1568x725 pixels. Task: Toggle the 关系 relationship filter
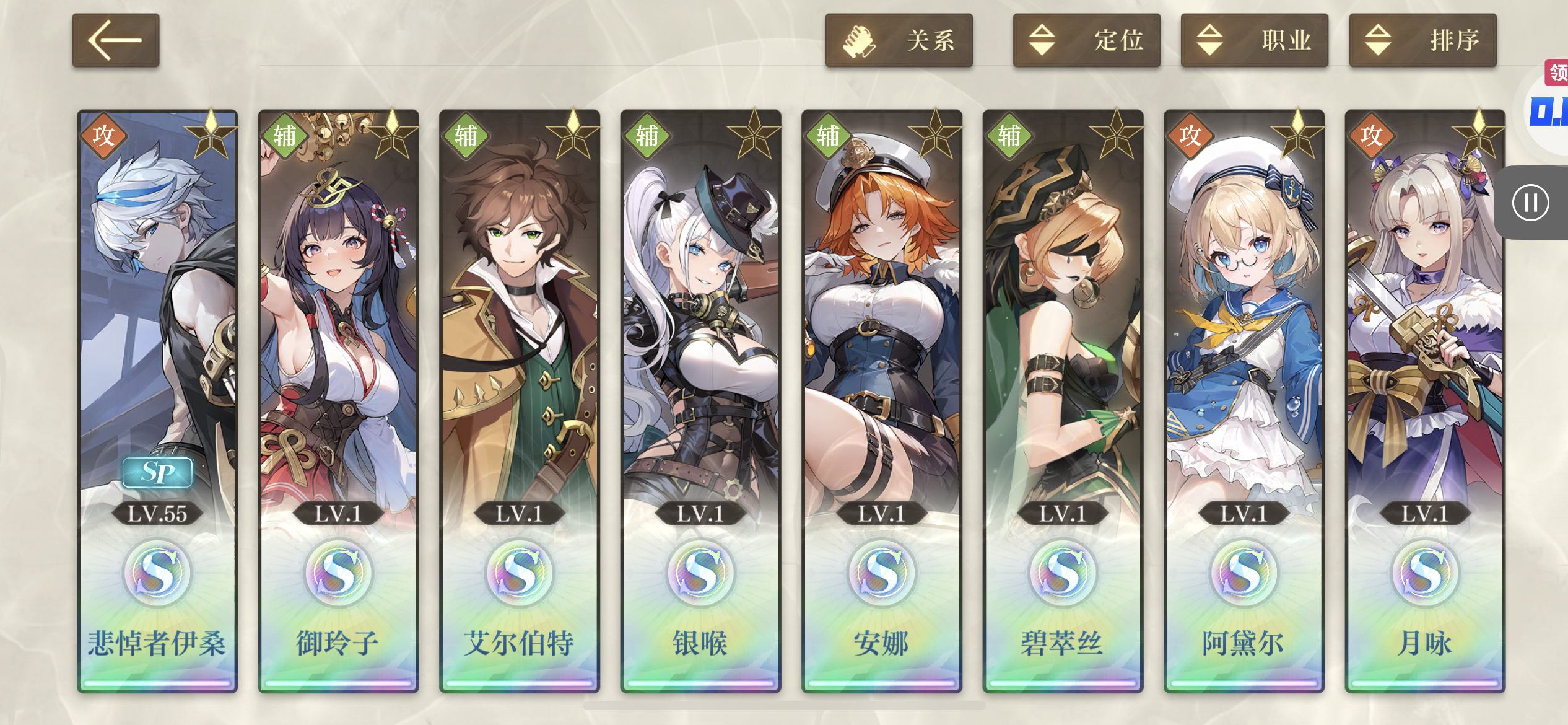point(899,40)
